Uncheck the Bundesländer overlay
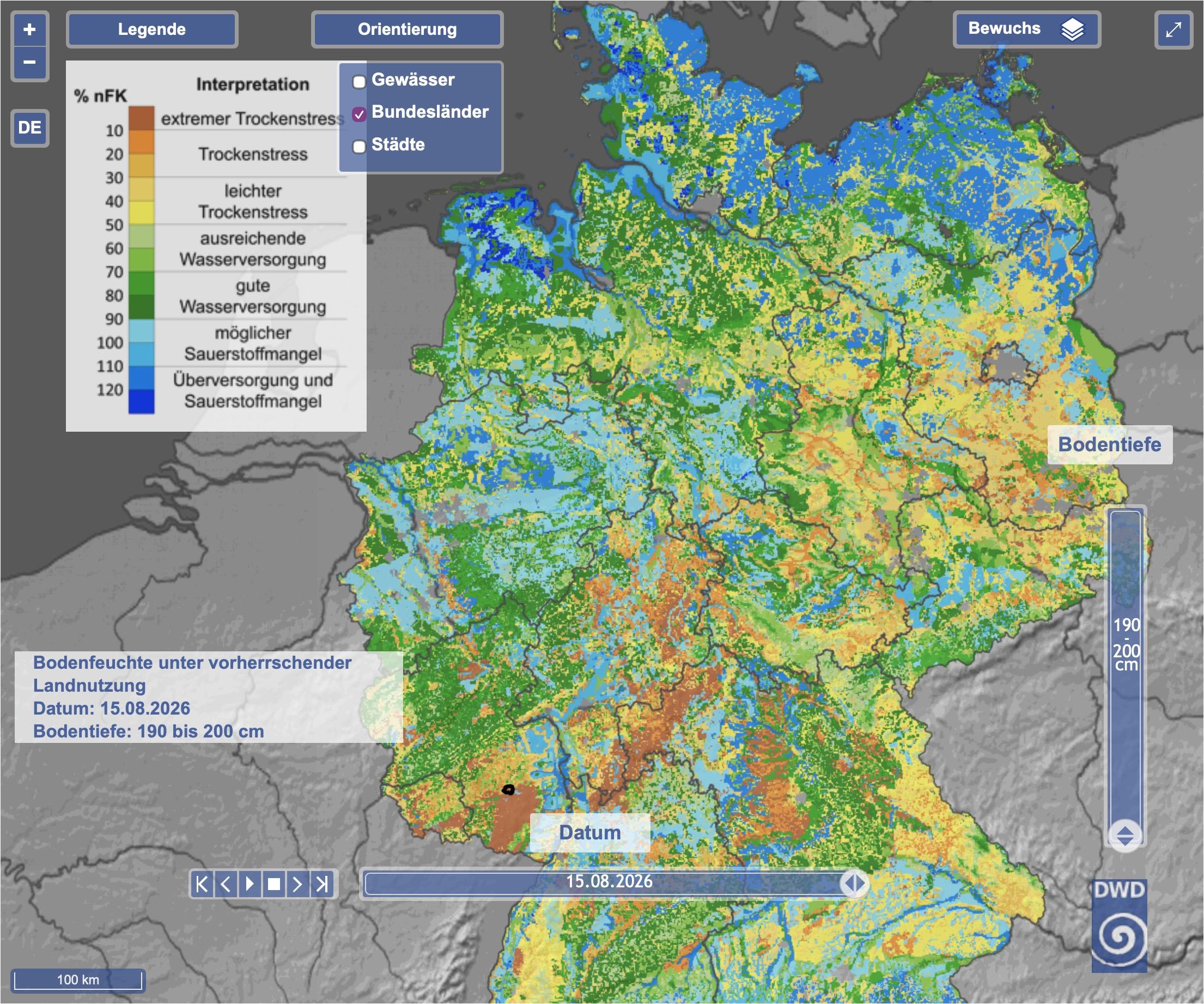 click(x=359, y=114)
